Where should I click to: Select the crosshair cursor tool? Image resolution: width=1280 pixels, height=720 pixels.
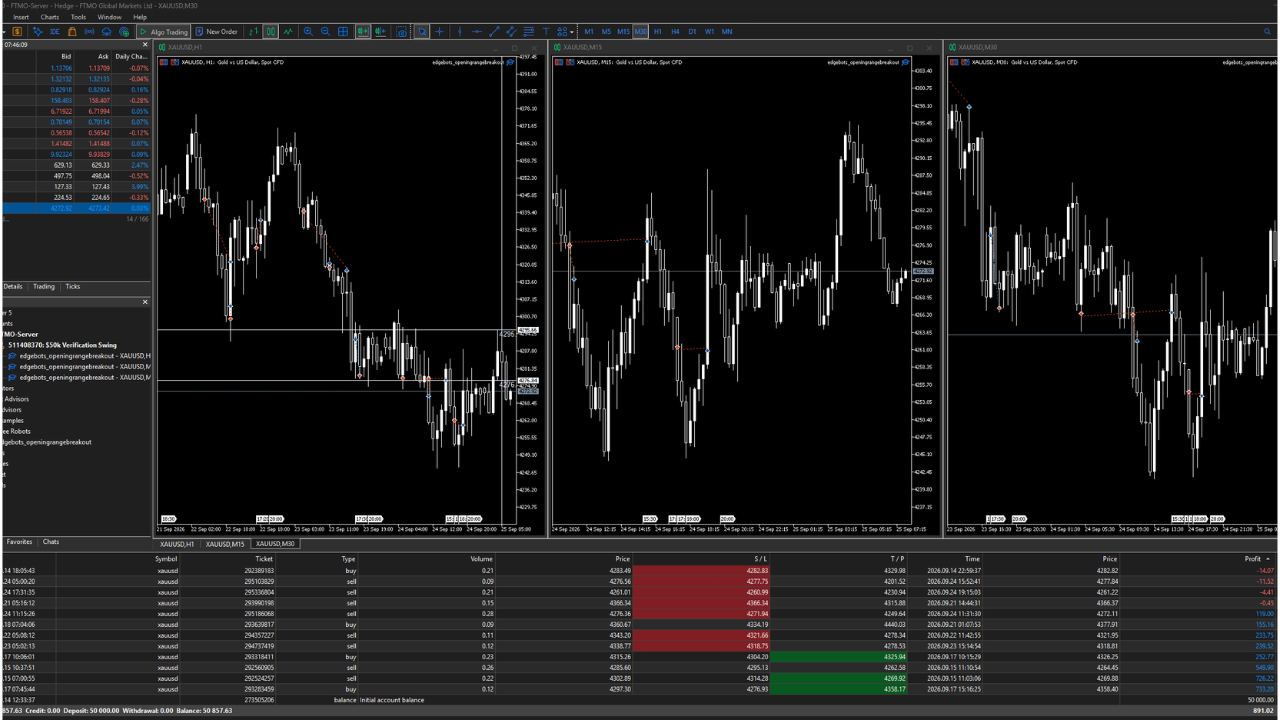(x=439, y=32)
